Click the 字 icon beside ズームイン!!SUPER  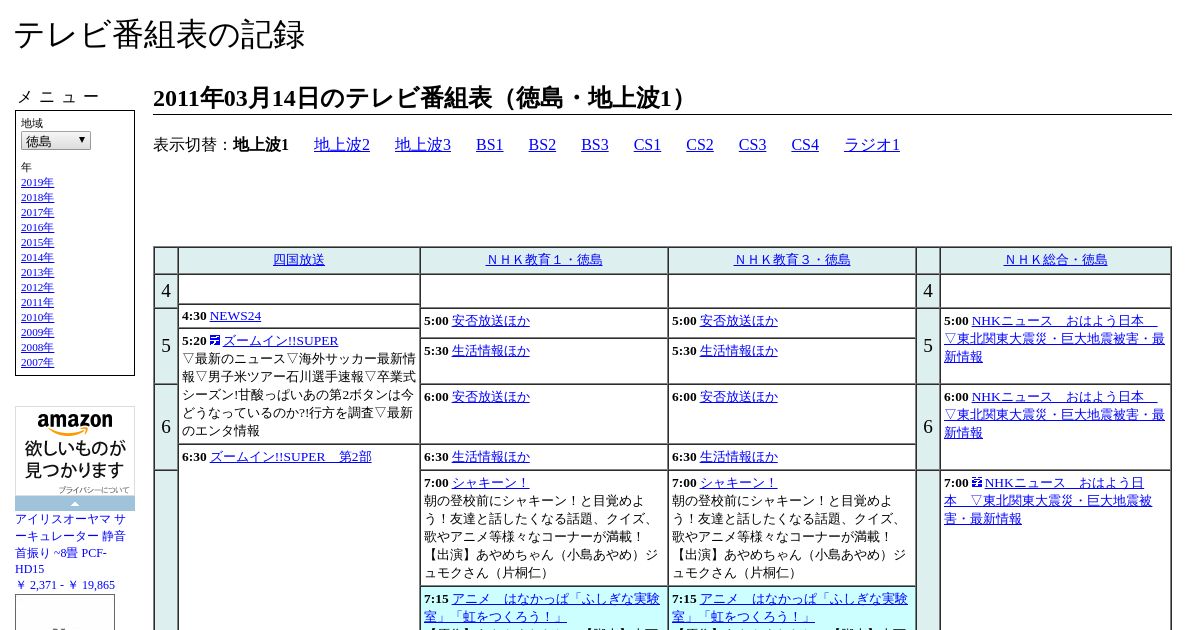pyautogui.click(x=215, y=340)
